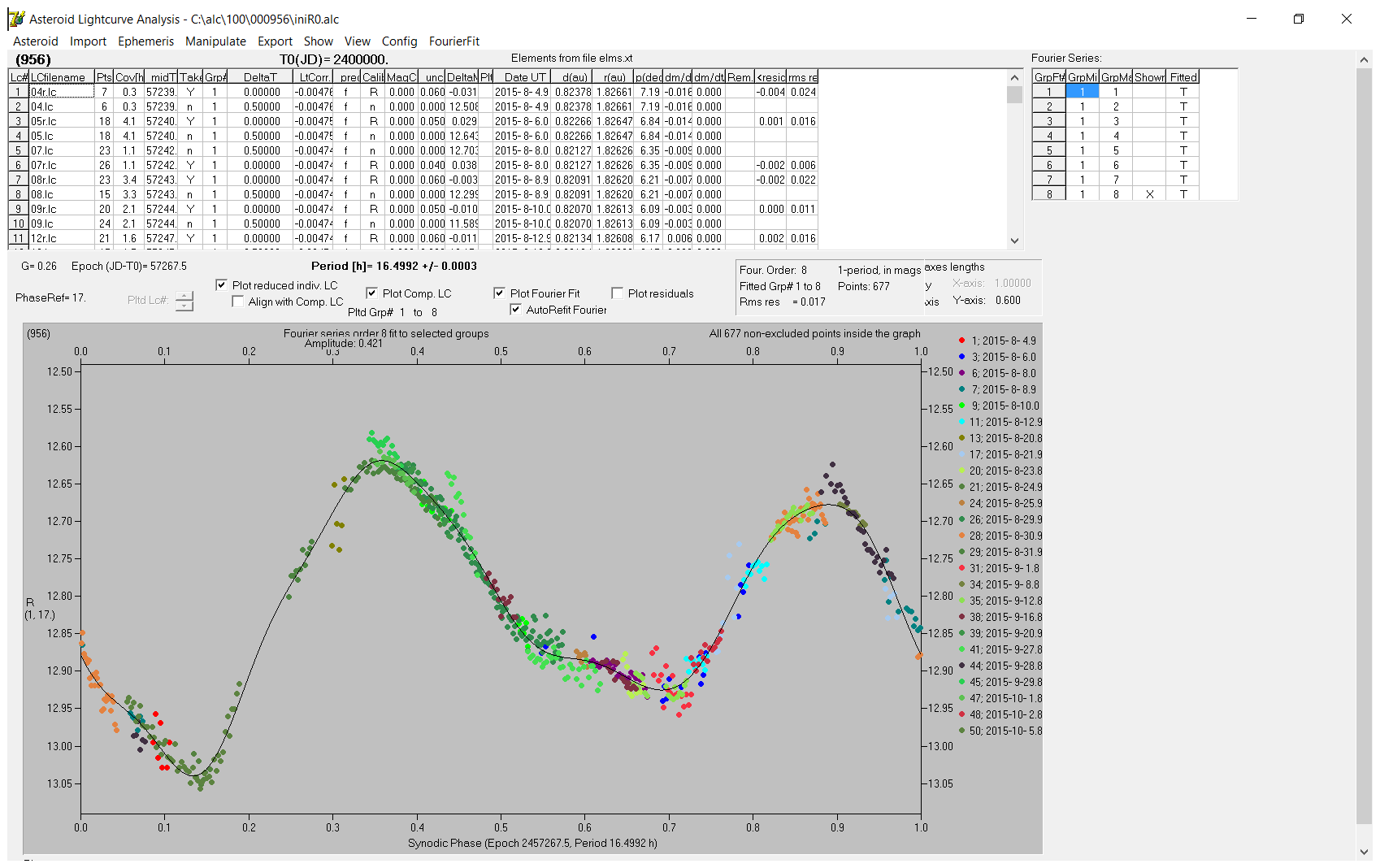Image resolution: width=1380 pixels, height=868 pixels.
Task: Open the Manipulate menu
Action: [215, 41]
